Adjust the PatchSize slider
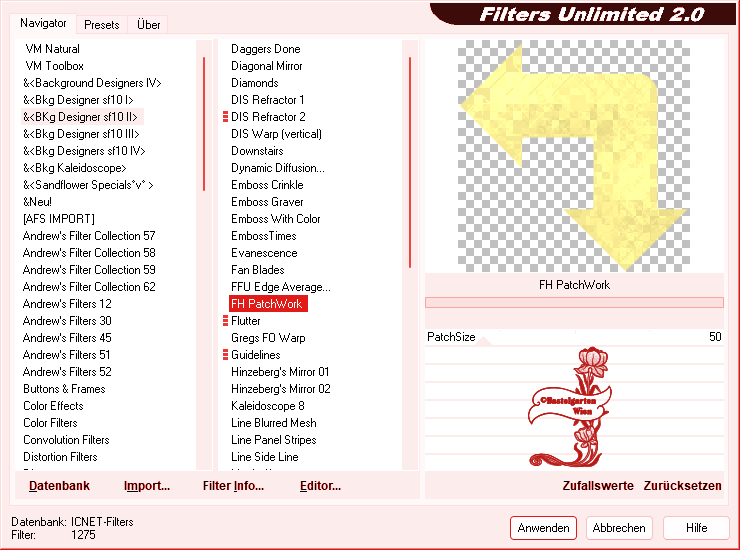 pyautogui.click(x=573, y=338)
